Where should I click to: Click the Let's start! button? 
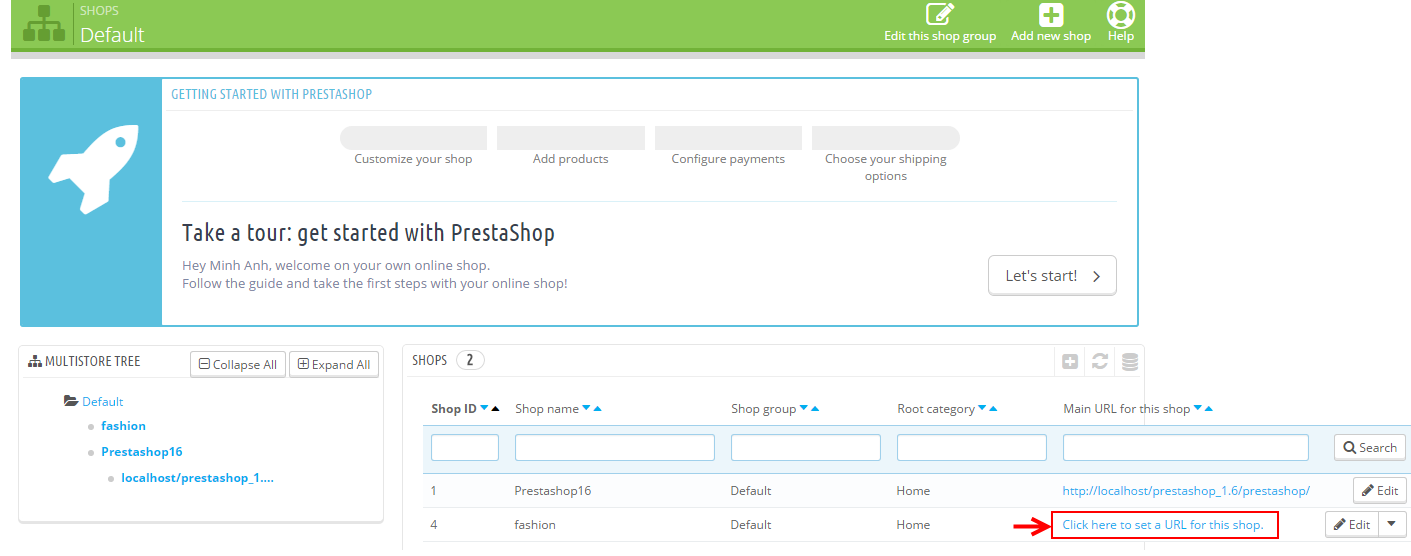pos(1052,275)
